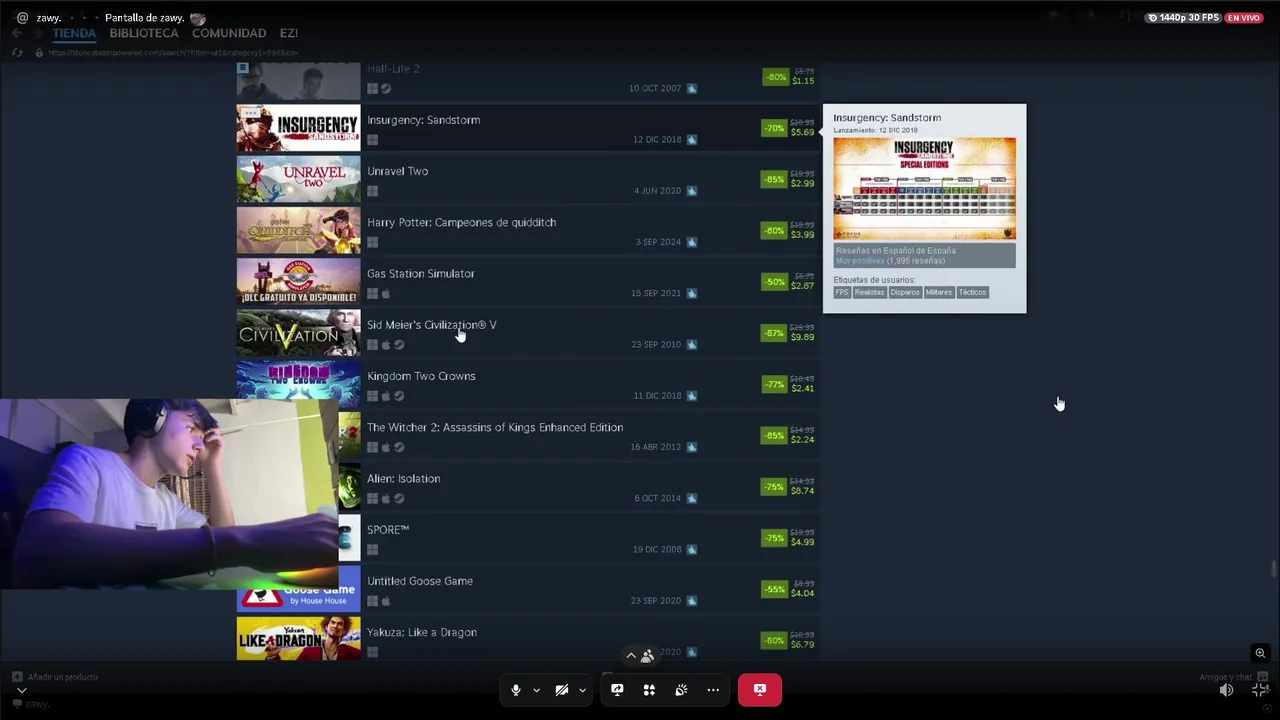Image resolution: width=1280 pixels, height=720 pixels.
Task: Open more options three dots
Action: pyautogui.click(x=713, y=690)
